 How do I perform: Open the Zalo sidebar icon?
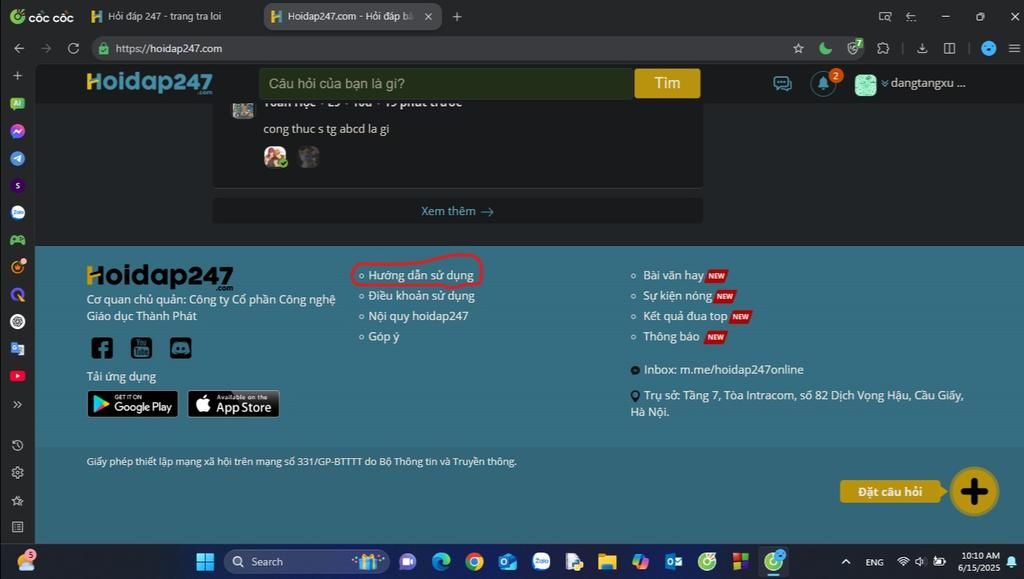(x=18, y=213)
